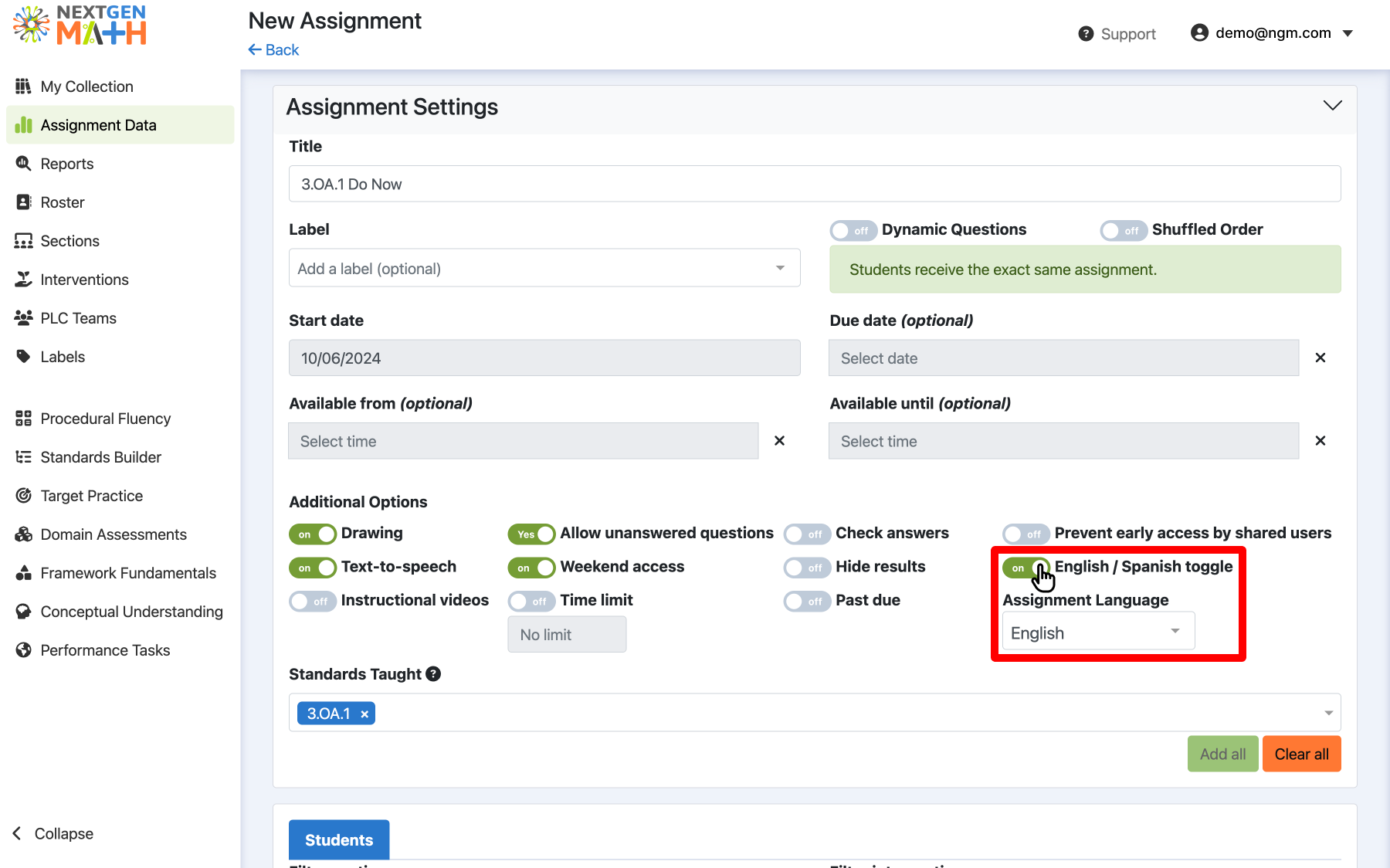Collapse the Assignment Settings panel chevron

[1331, 105]
